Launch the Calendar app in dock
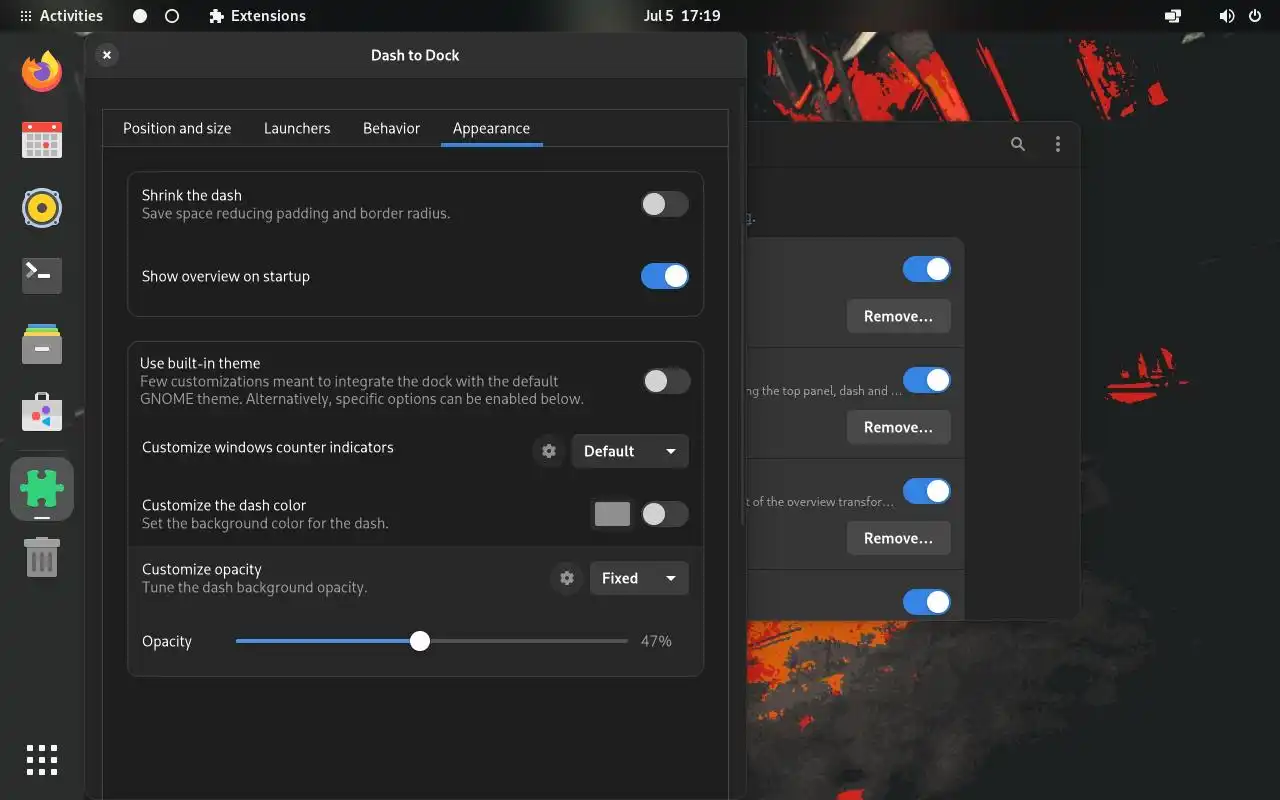The width and height of the screenshot is (1280, 800). click(42, 140)
